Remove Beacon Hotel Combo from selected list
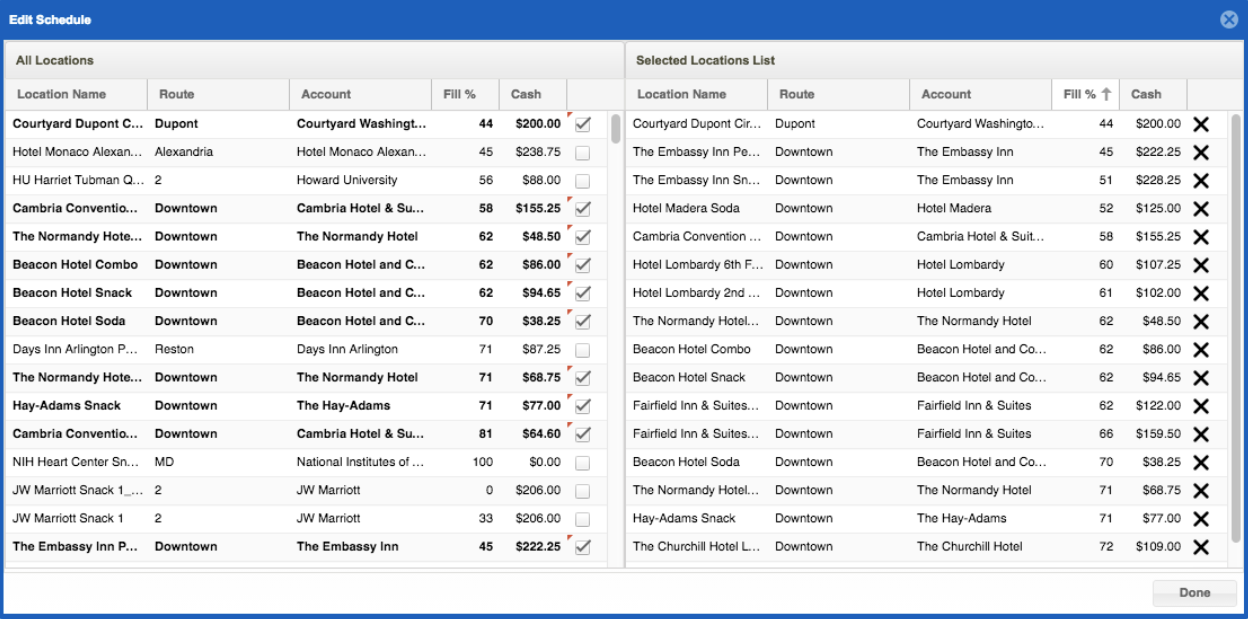The image size is (1248, 620). [x=1201, y=349]
